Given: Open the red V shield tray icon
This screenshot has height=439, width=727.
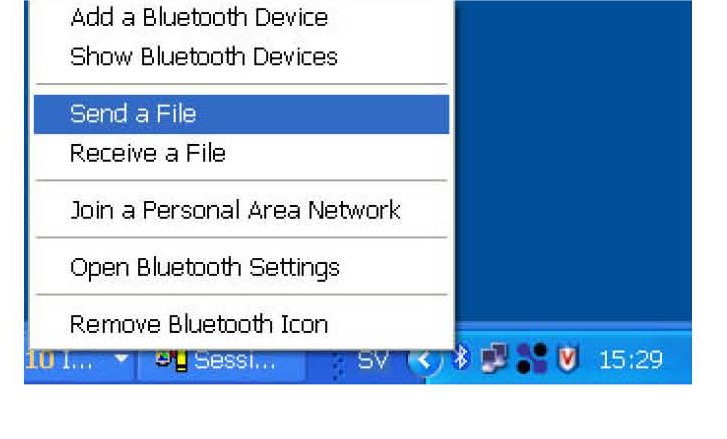Looking at the screenshot, I should (x=568, y=359).
